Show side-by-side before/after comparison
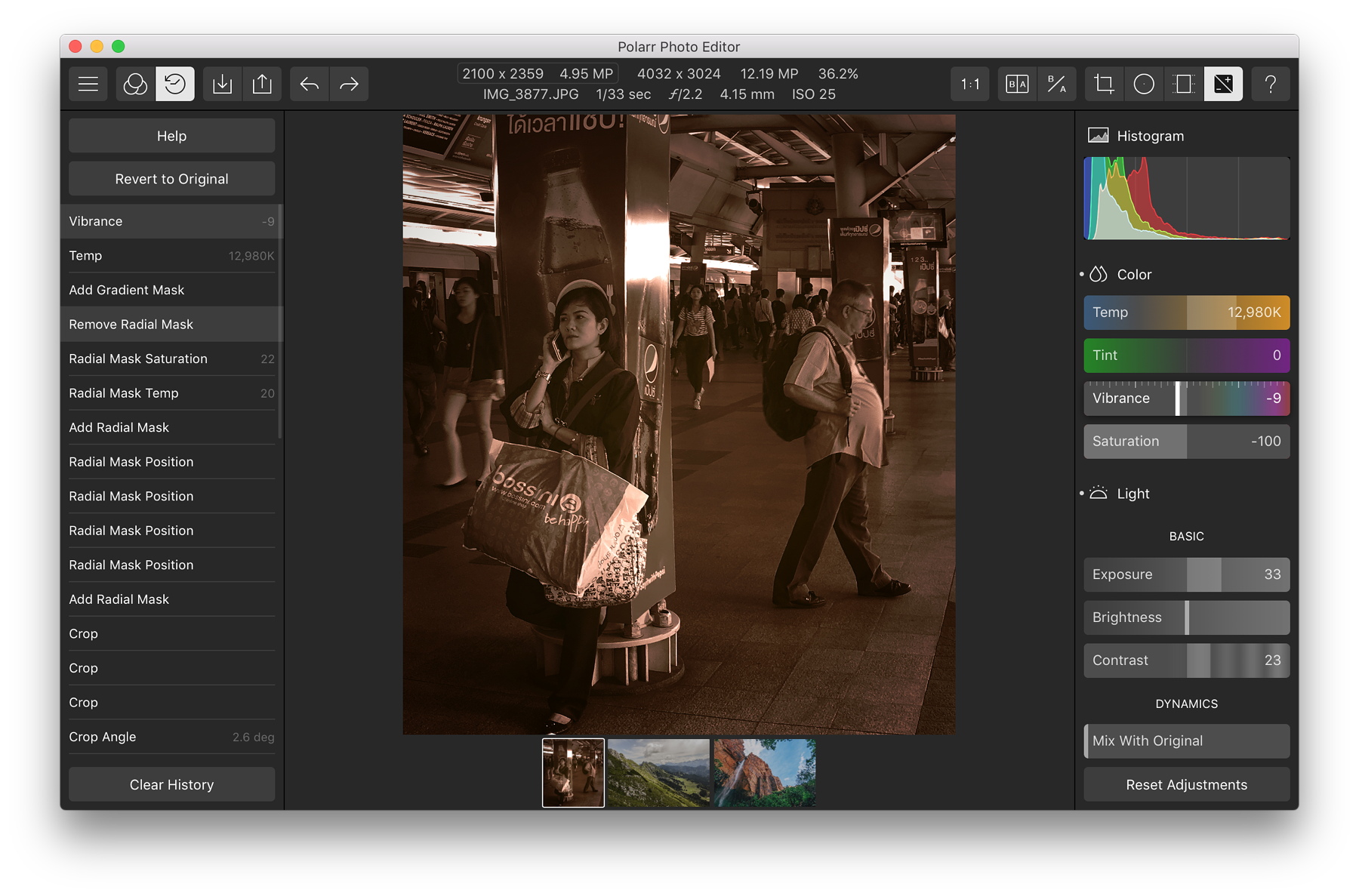The height and width of the screenshot is (896, 1359). point(1017,84)
